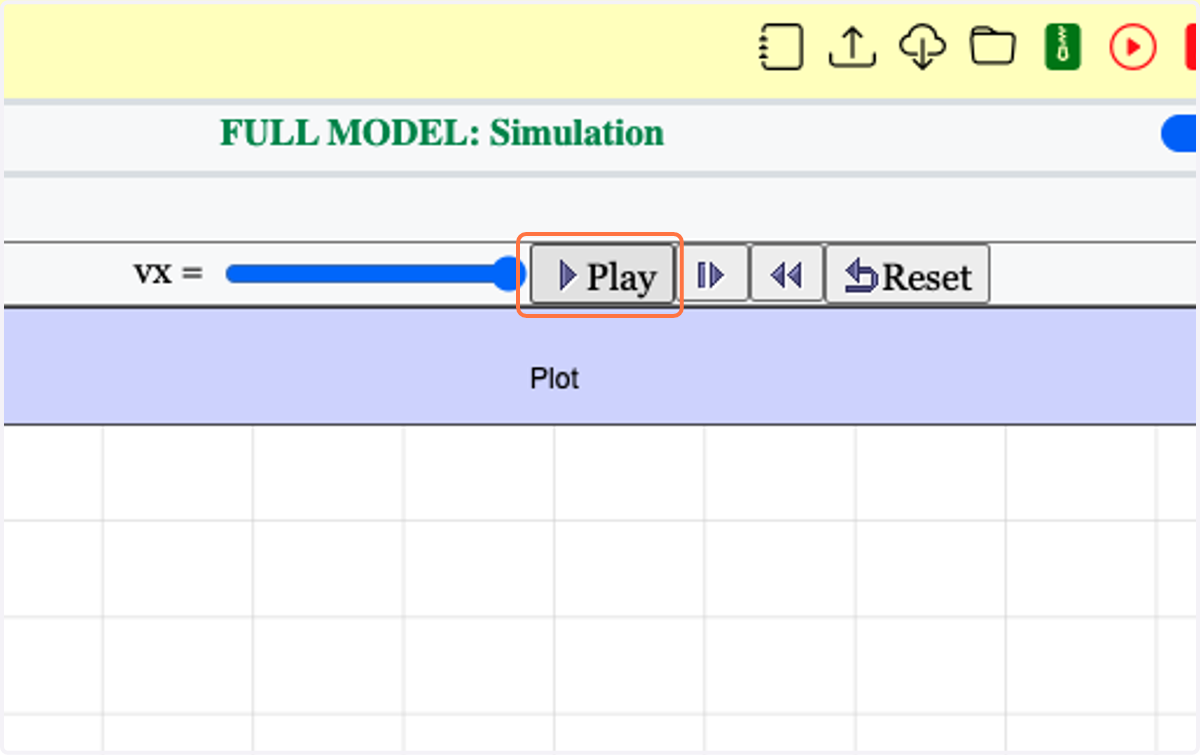Reset the simulation
This screenshot has height=755, width=1200.
907,274
